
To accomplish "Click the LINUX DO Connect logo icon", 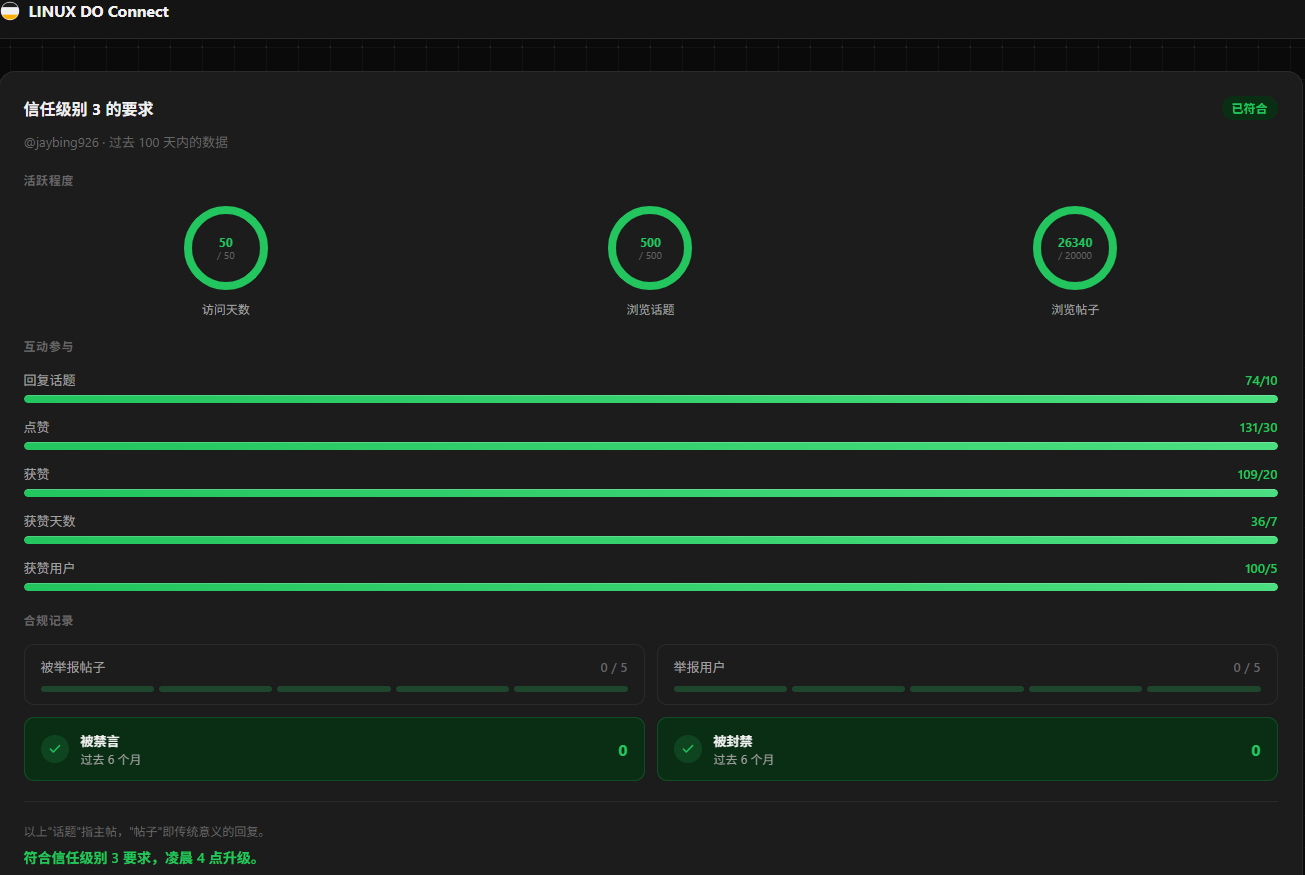I will tap(10, 12).
